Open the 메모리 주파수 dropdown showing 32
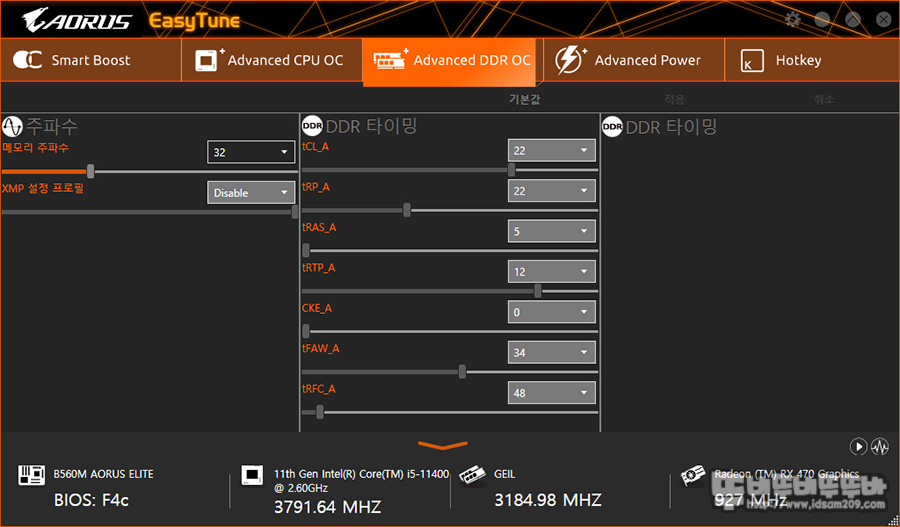Image resolution: width=900 pixels, height=527 pixels. click(251, 152)
